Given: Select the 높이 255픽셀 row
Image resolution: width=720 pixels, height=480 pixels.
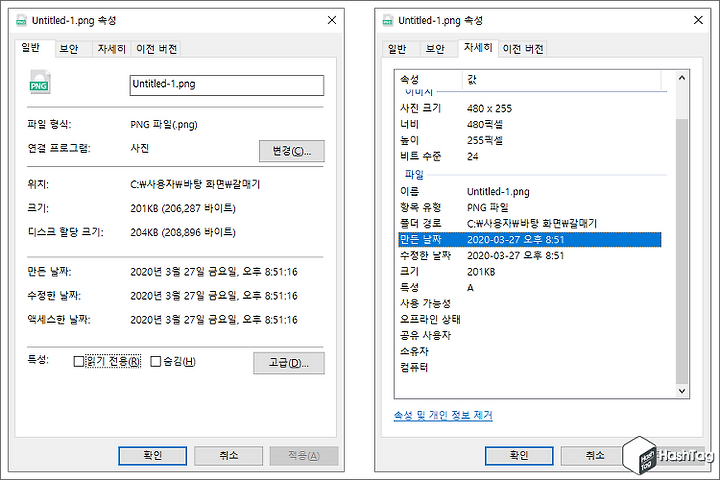Looking at the screenshot, I should 530,141.
